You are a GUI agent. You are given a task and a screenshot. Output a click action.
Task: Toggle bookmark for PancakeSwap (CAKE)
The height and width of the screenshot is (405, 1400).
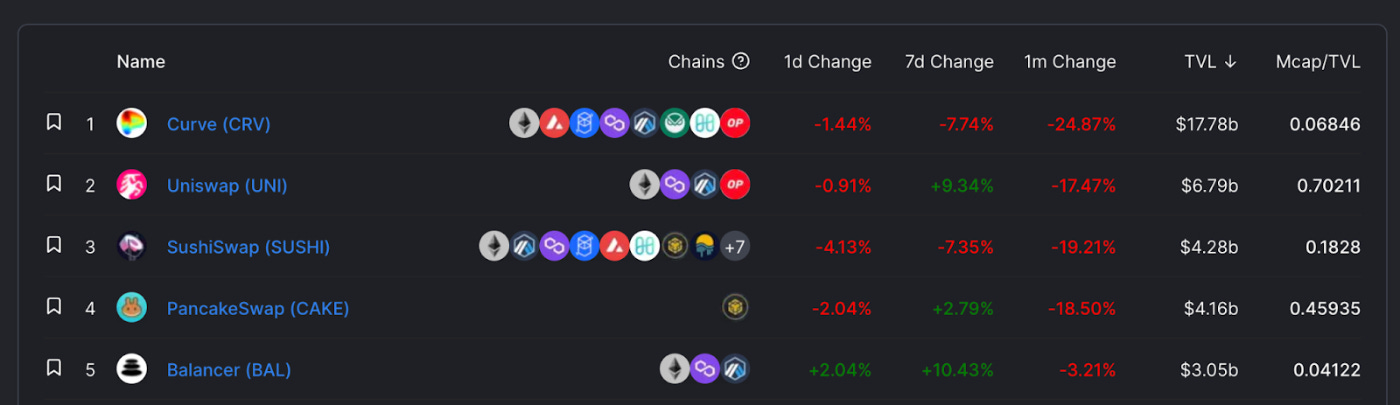click(x=54, y=307)
